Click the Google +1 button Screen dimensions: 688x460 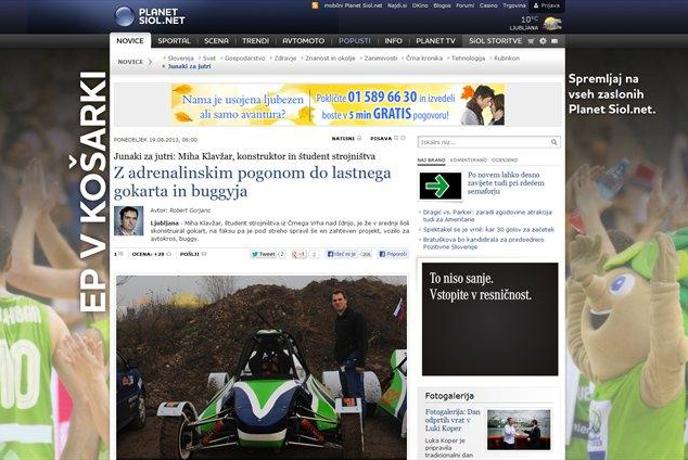(x=299, y=254)
